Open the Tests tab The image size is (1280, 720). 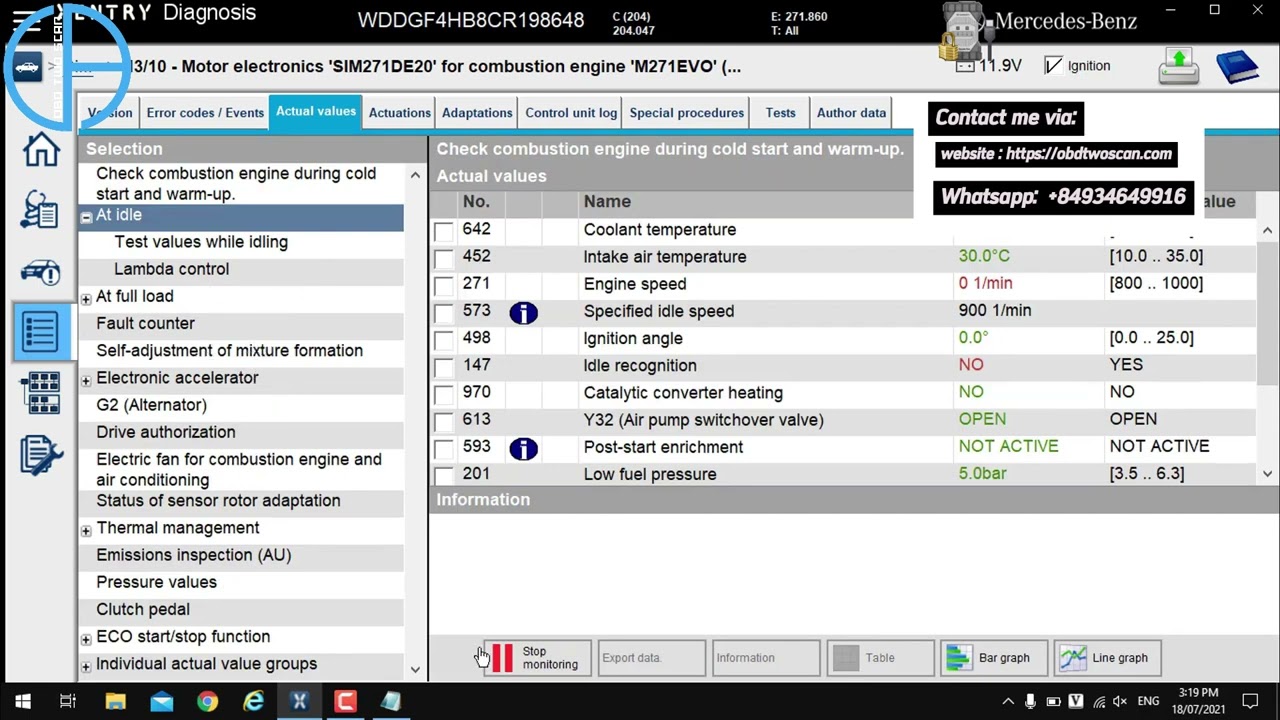coord(780,113)
